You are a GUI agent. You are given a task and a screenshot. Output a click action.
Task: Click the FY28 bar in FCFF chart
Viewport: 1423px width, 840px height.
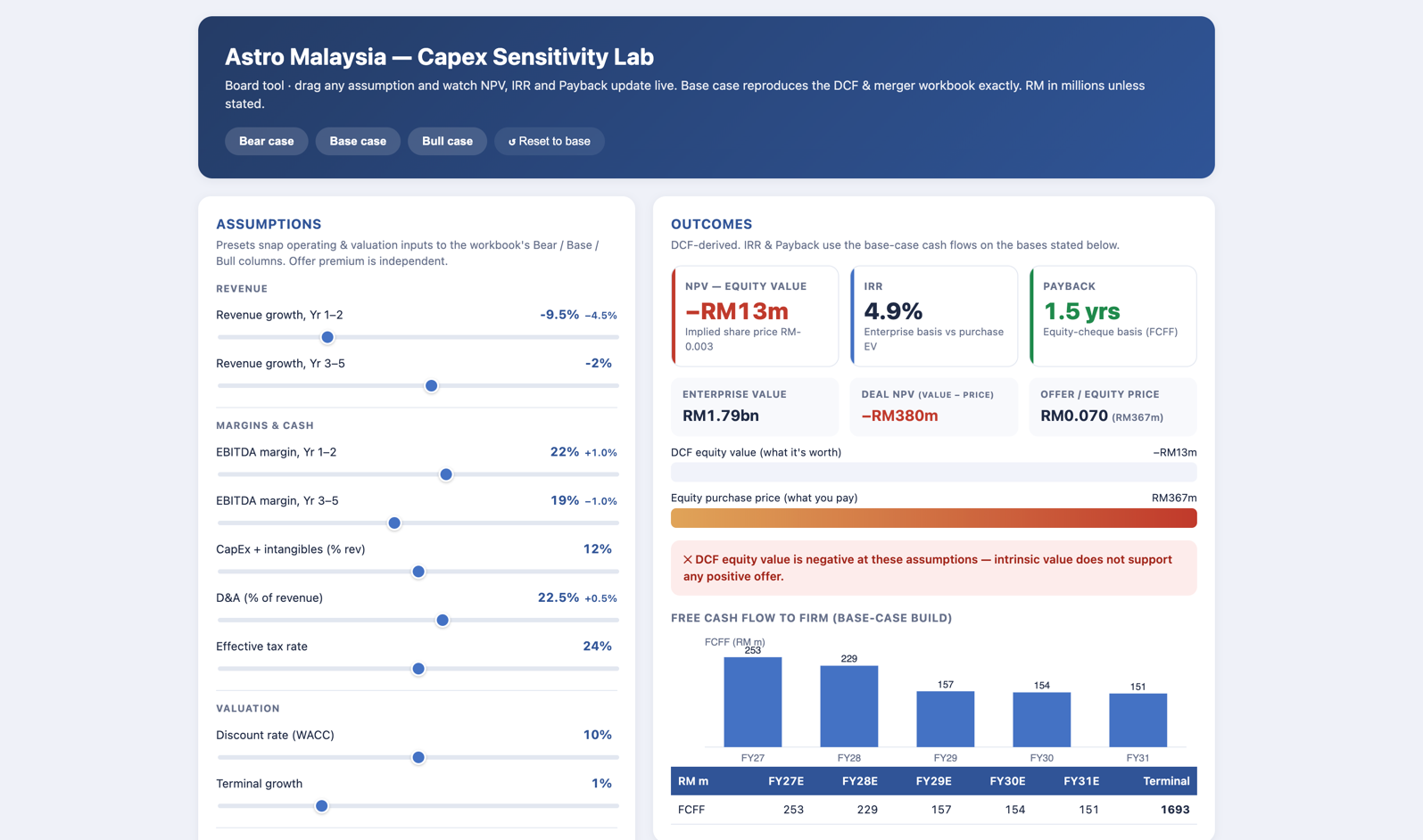pyautogui.click(x=849, y=706)
